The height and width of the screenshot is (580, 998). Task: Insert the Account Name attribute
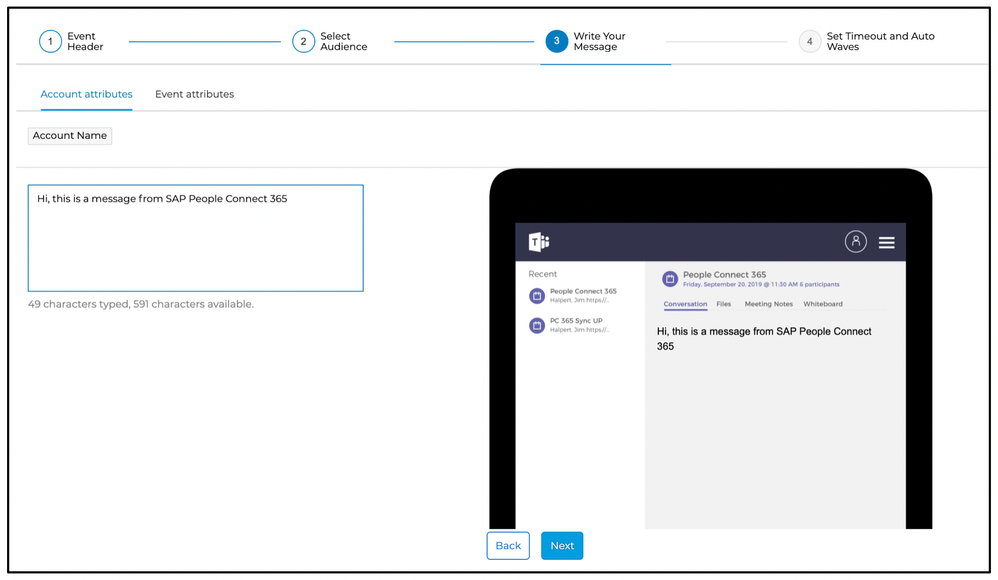(70, 136)
